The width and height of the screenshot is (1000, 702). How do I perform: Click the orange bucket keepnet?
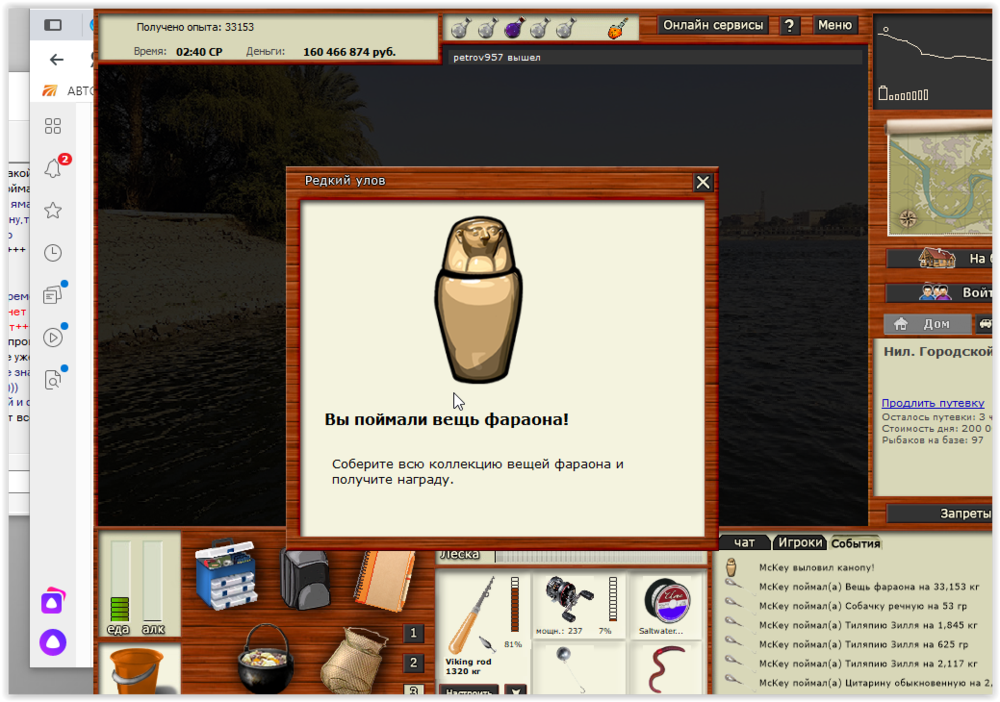click(x=137, y=668)
